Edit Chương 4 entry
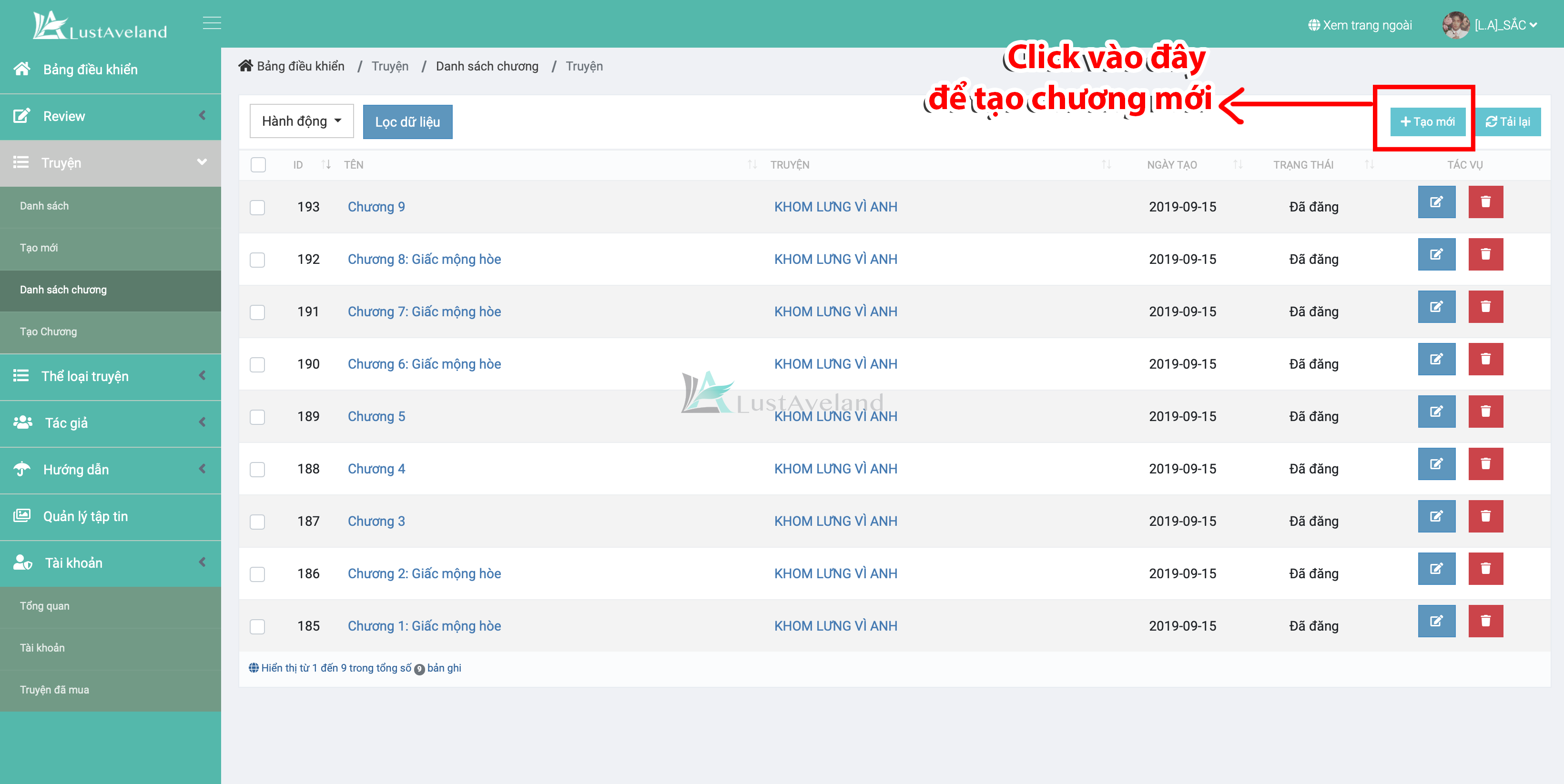Viewport: 1564px width, 784px height. (x=1436, y=463)
